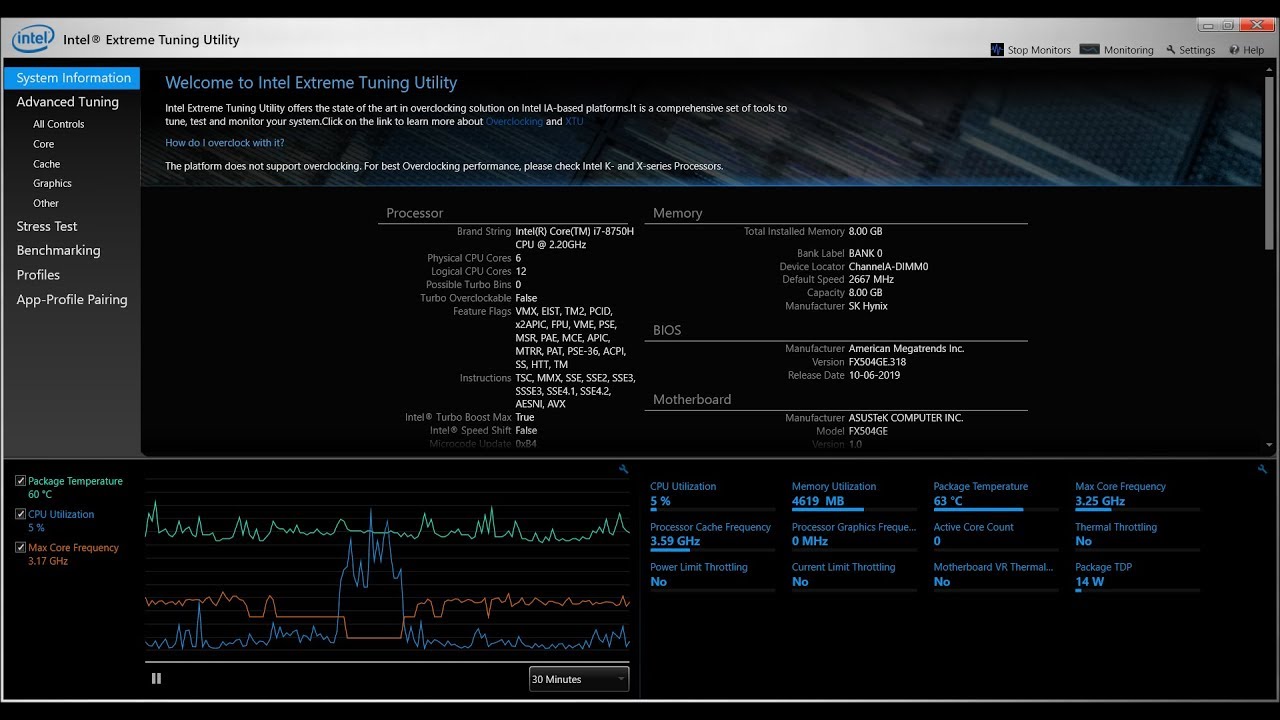The image size is (1280, 720).
Task: Click Package TDP 14 W tile
Action: coord(1137,575)
